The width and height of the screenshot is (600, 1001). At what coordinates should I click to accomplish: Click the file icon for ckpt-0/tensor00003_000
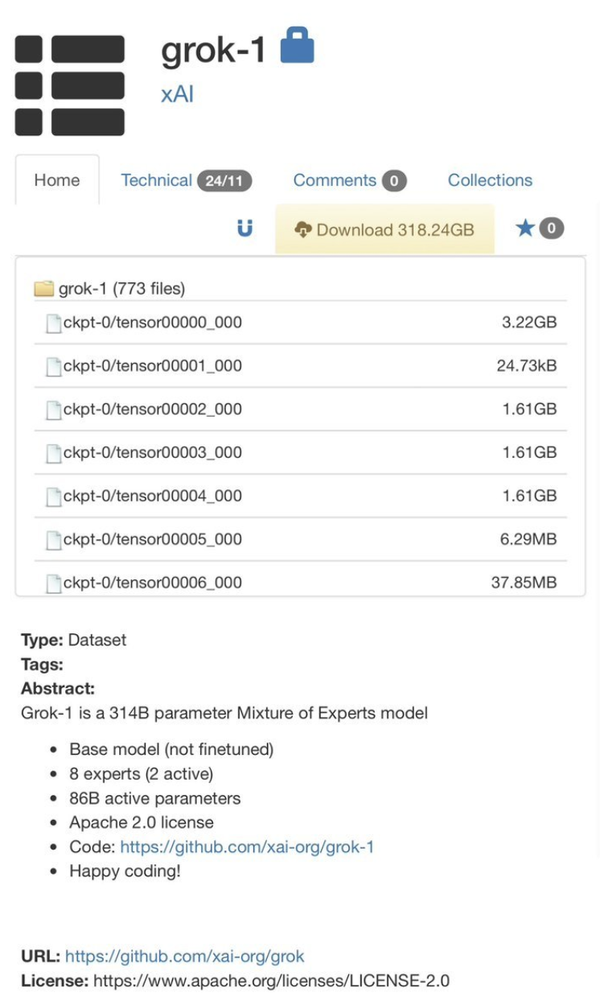tap(54, 453)
